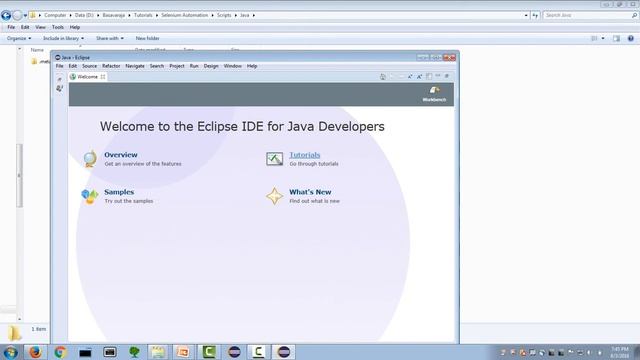640x360 pixels.
Task: Open the Run menu
Action: 194,66
